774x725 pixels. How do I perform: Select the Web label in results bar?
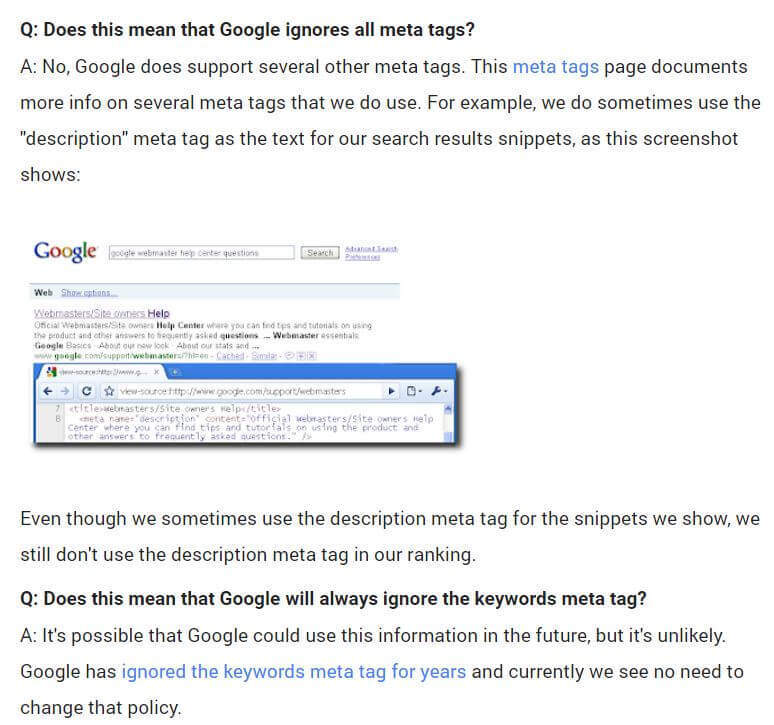(x=43, y=293)
